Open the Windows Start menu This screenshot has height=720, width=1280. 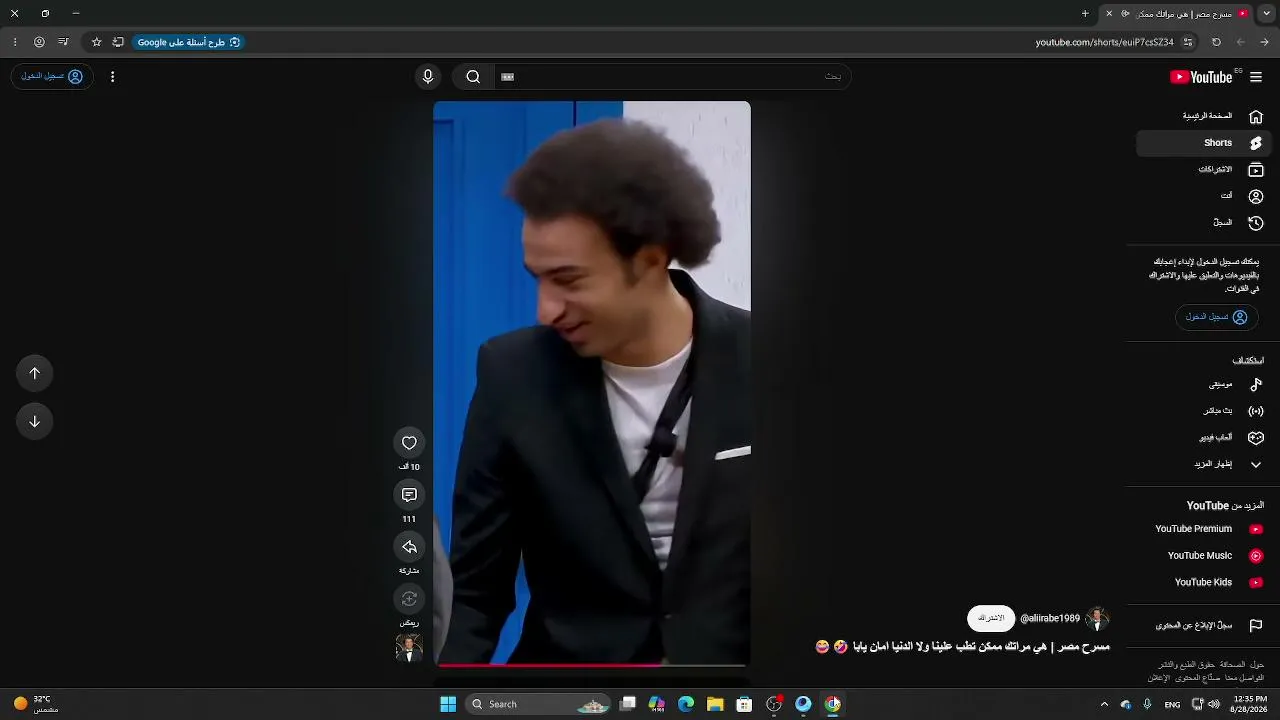click(x=448, y=704)
